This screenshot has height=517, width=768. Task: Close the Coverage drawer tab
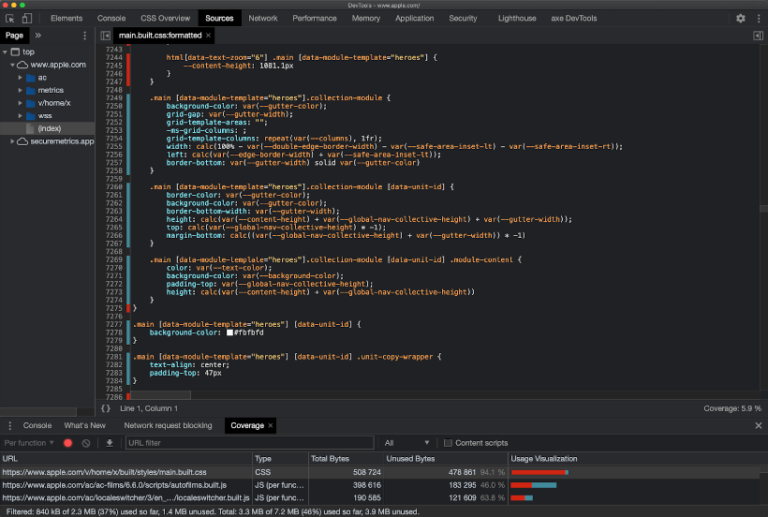(x=271, y=426)
